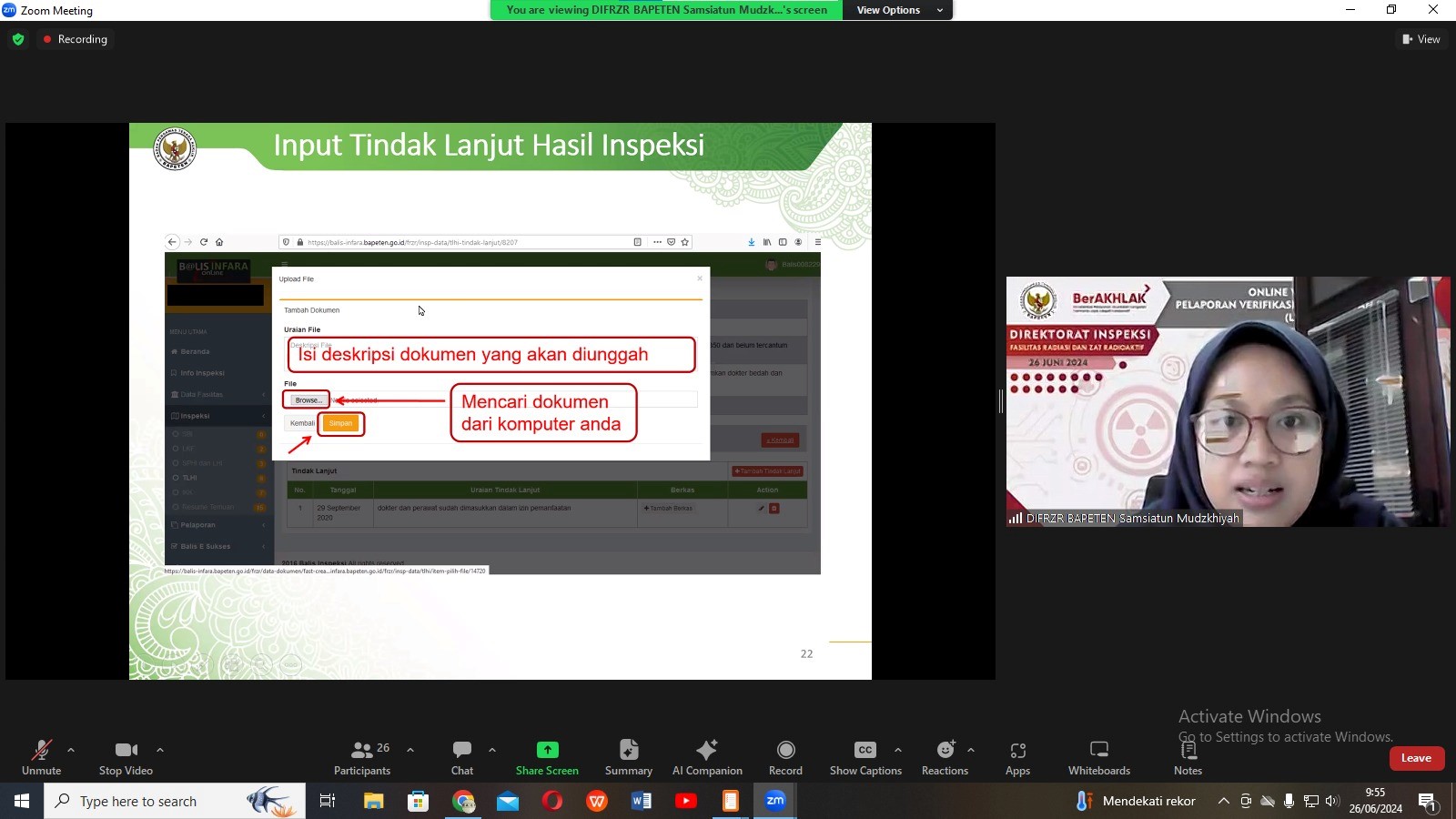Click Windows Start button
This screenshot has width=1456, height=819.
point(22,801)
